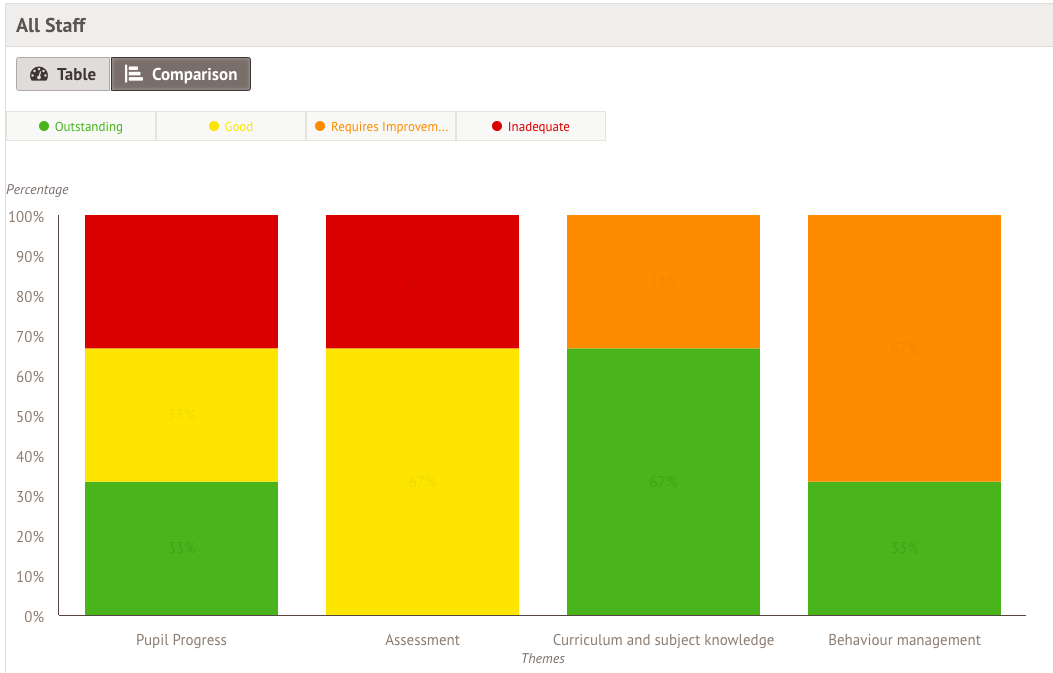Toggle the Inadequate series legend label

pyautogui.click(x=538, y=127)
